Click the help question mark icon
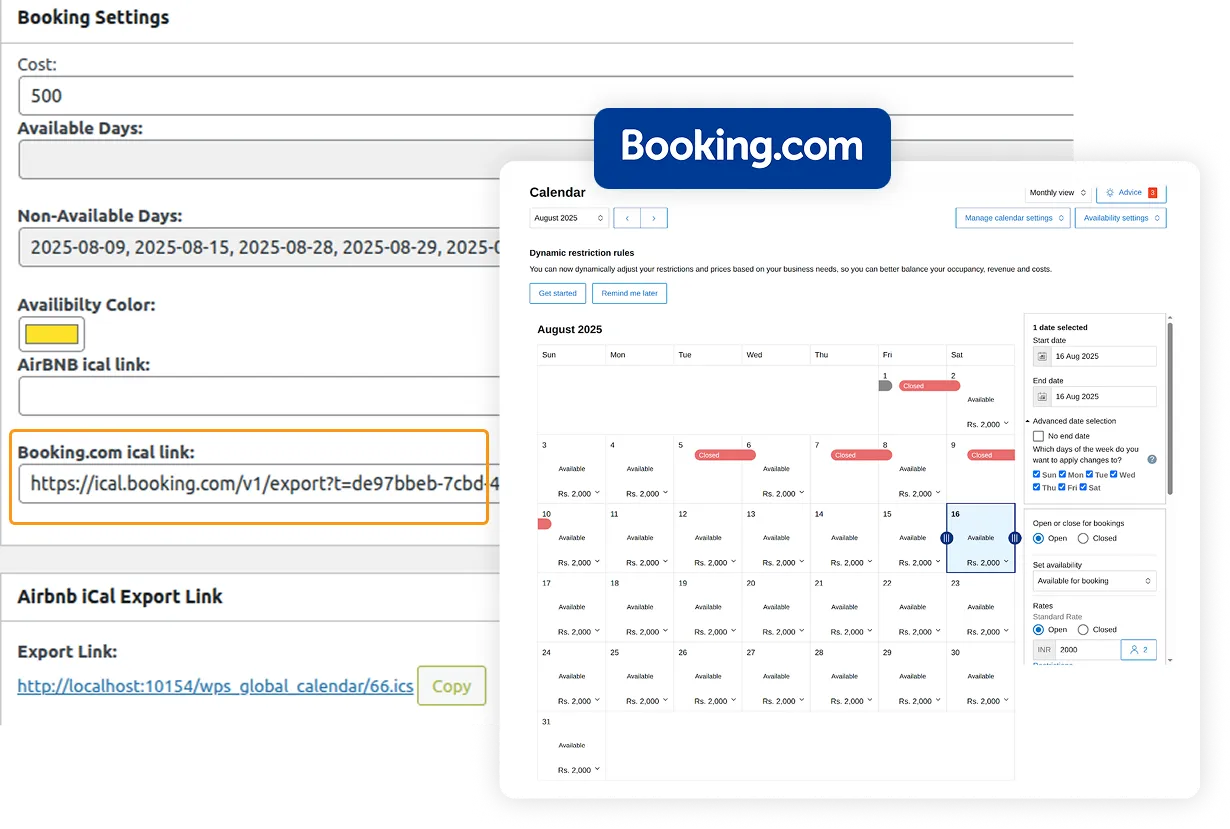Screen dimensions: 1230x829 click(1152, 459)
